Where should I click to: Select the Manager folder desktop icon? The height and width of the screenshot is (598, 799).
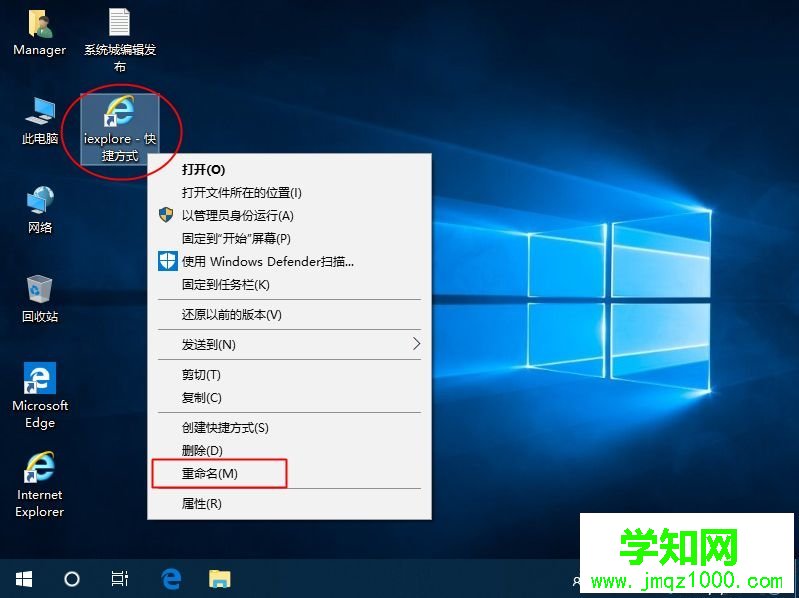click(39, 33)
